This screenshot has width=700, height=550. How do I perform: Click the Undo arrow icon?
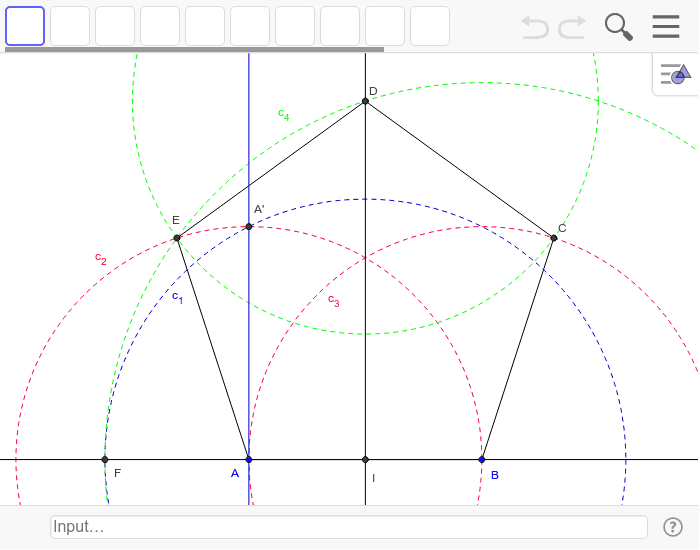pos(535,27)
